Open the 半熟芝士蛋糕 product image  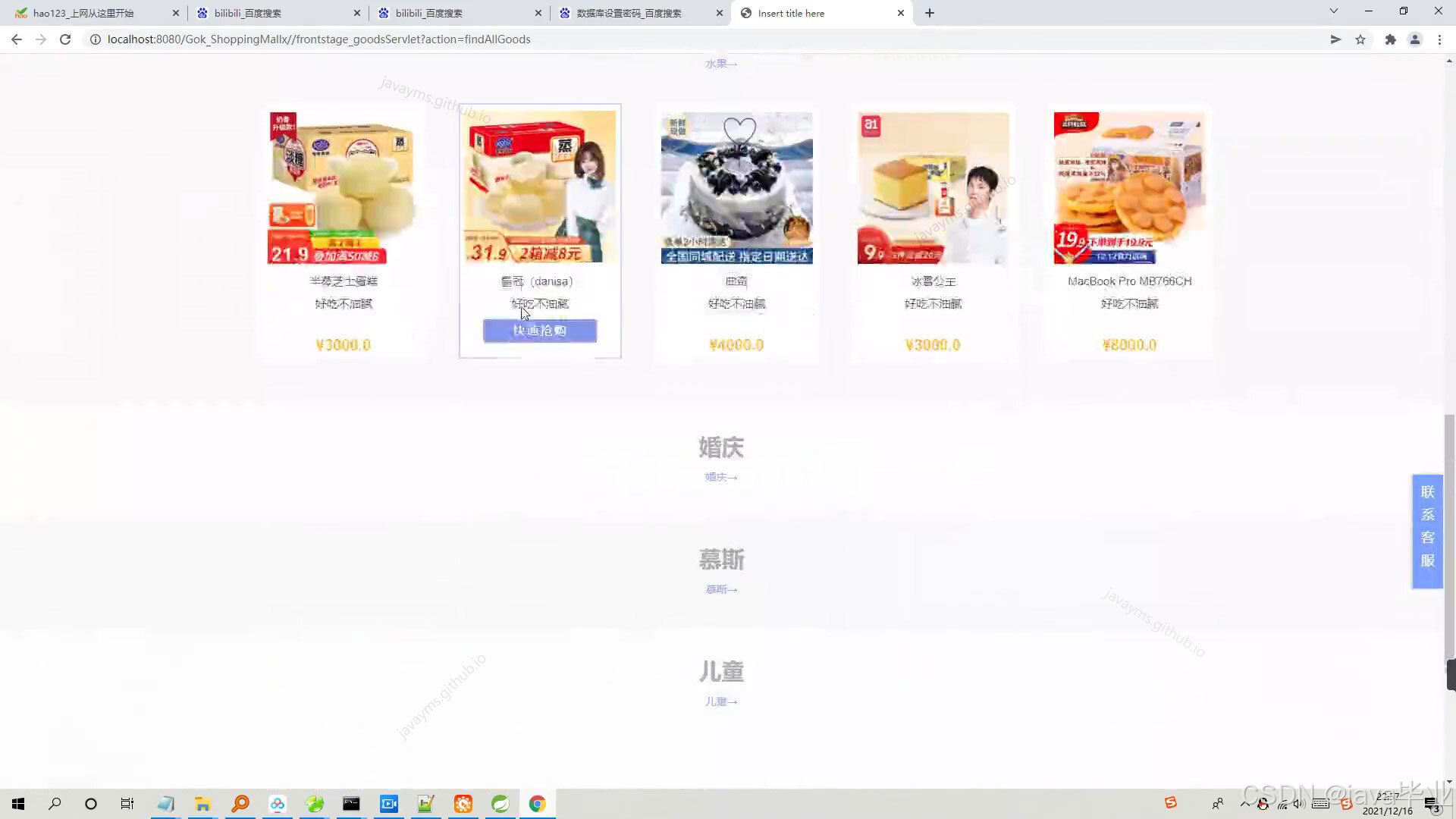point(343,188)
